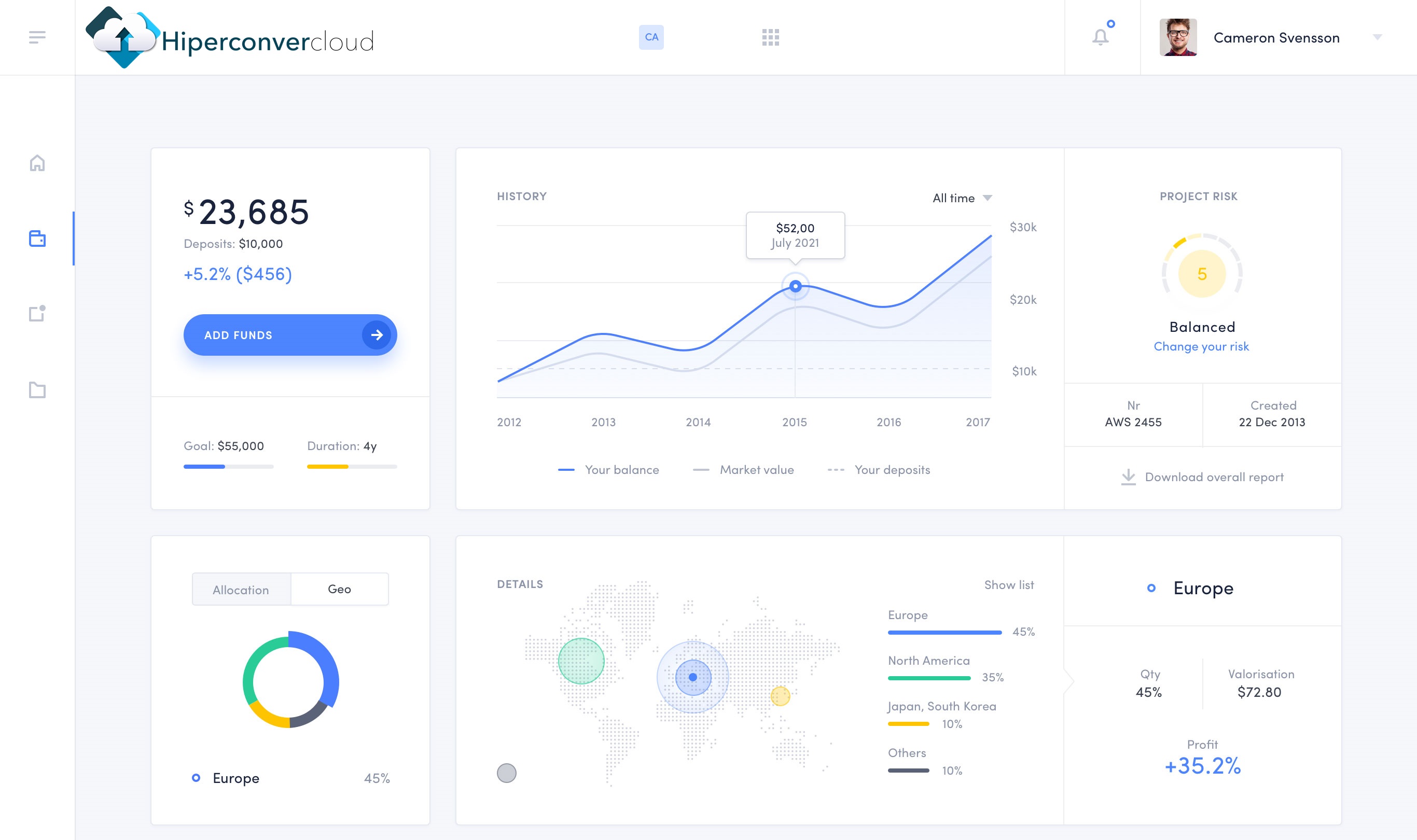Viewport: 1417px width, 840px height.
Task: Click the 2015 data point on history chart
Action: [796, 286]
